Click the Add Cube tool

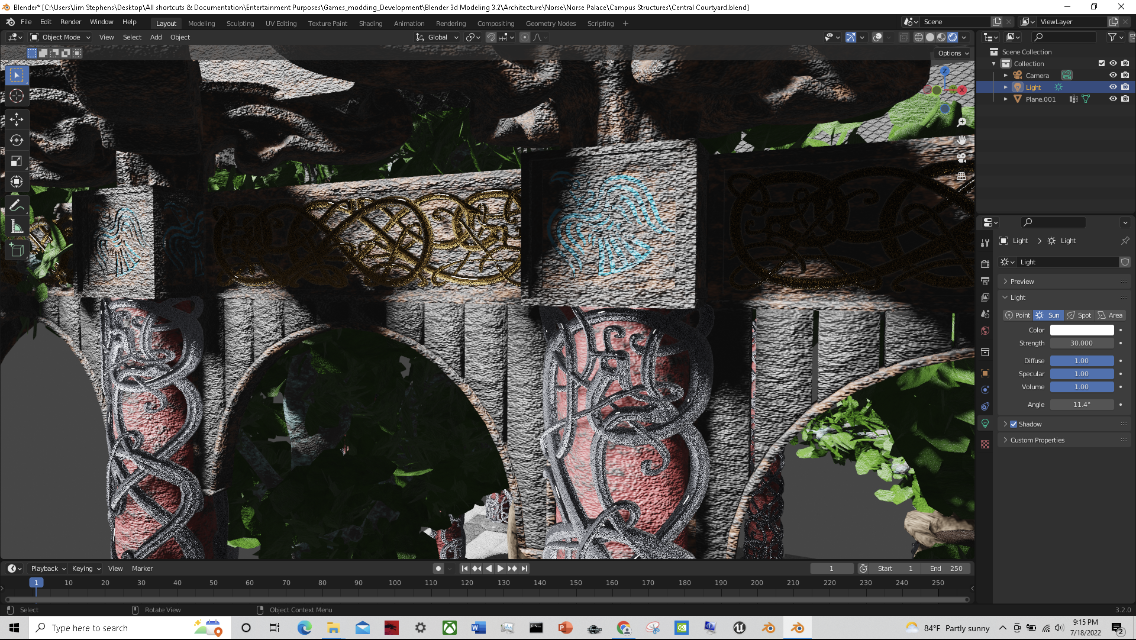pyautogui.click(x=17, y=249)
